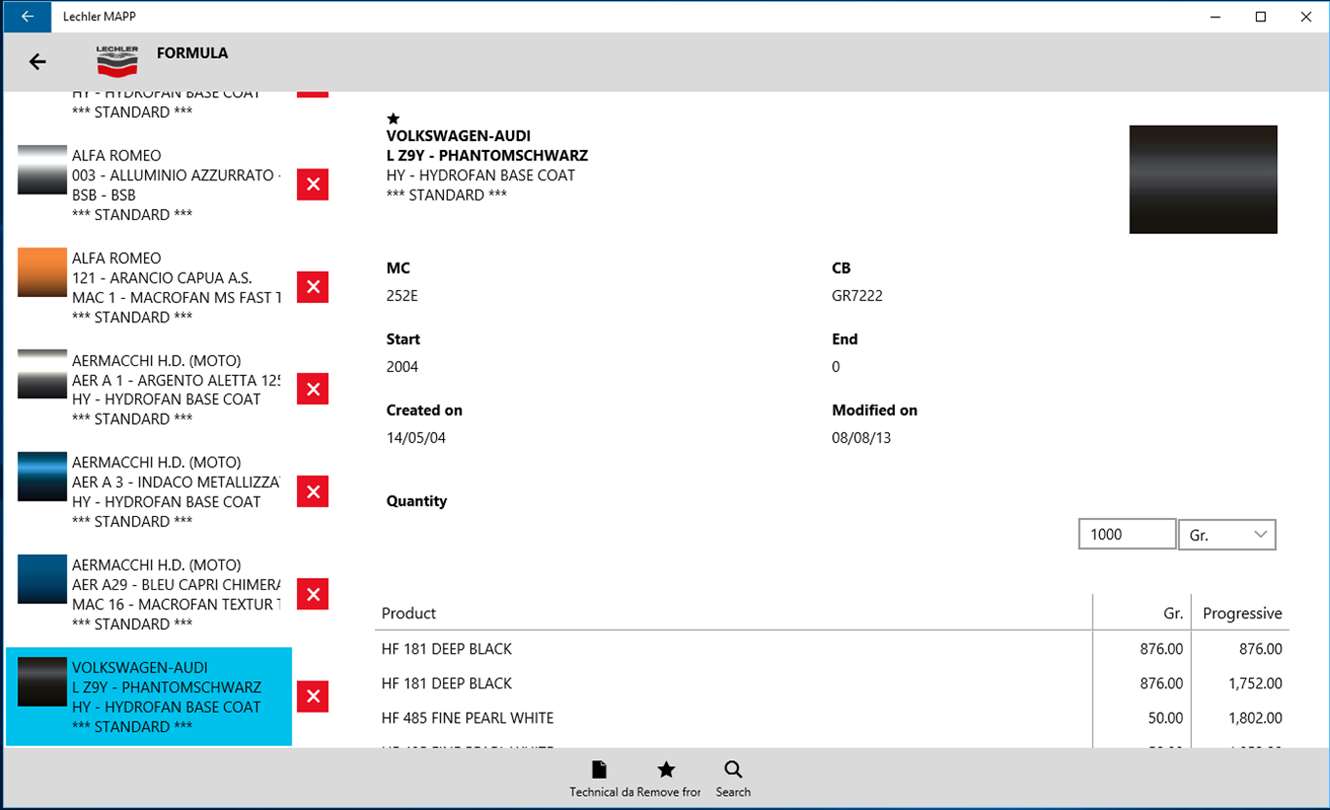Screen dimensions: 1330x810
Task: Maximize the Lechler MAPP window
Action: coord(1261,16)
